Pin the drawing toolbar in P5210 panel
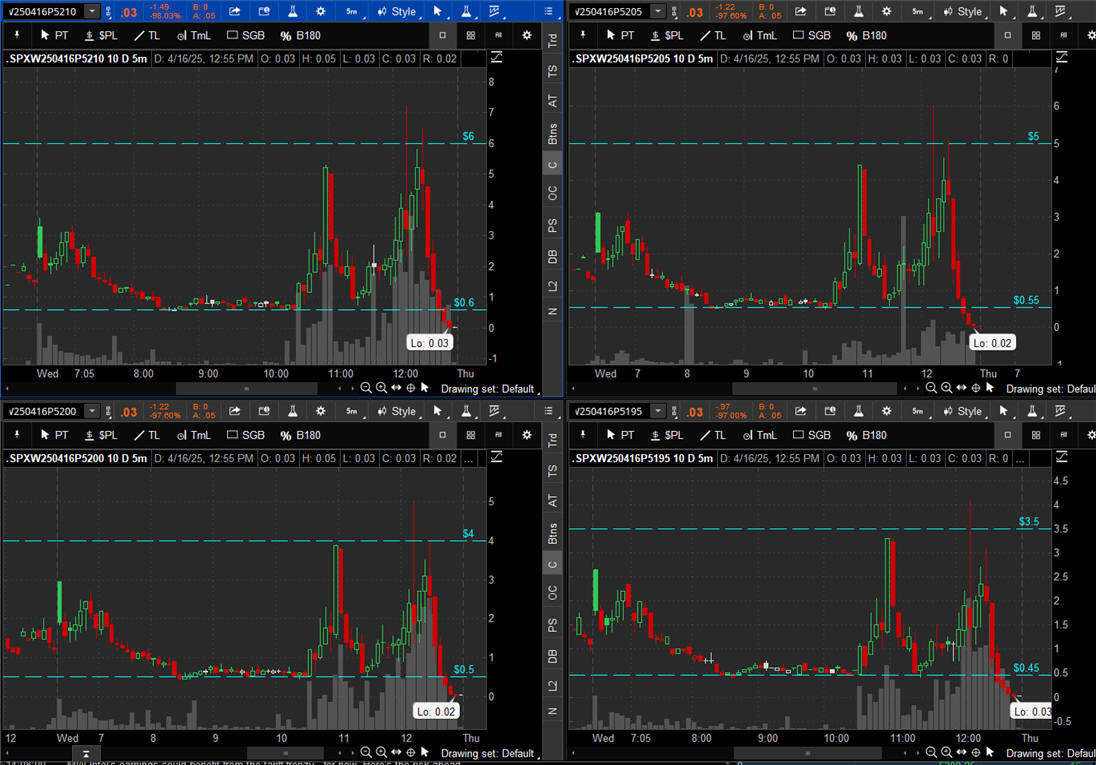The image size is (1096, 765). (x=17, y=35)
